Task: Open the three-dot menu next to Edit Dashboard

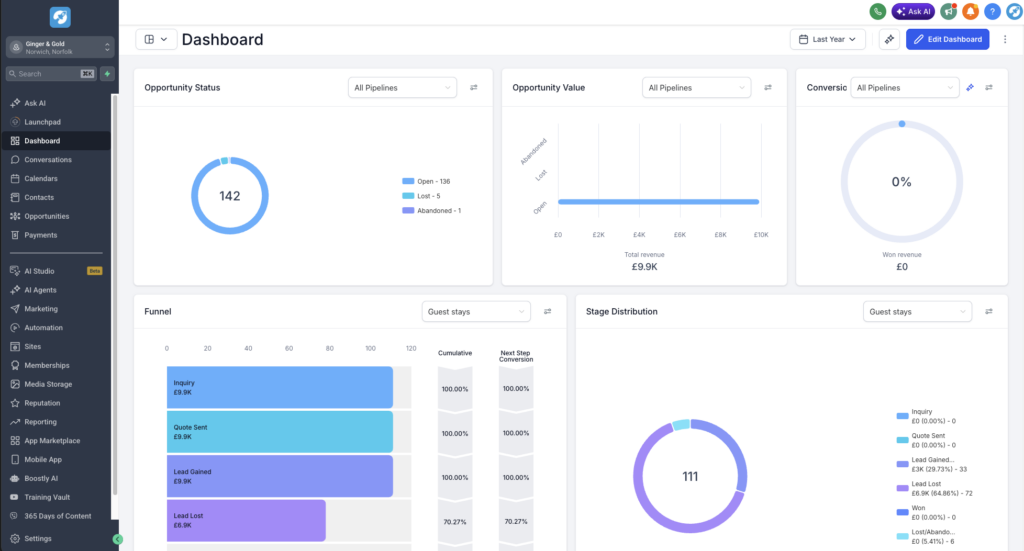Action: point(1005,39)
